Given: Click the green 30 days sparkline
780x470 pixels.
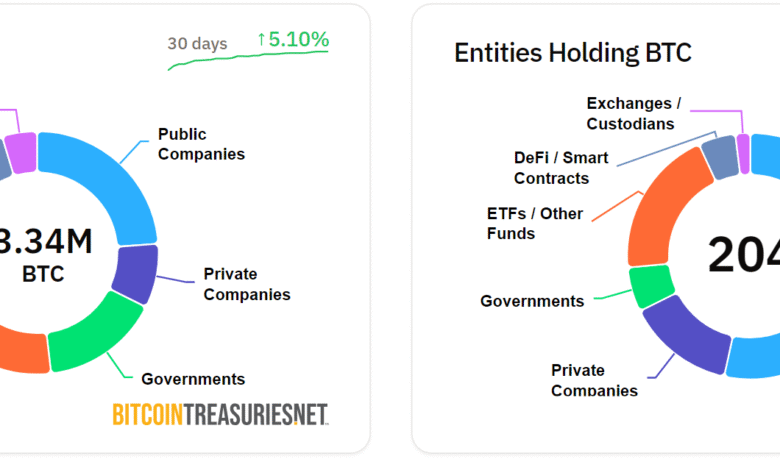Looking at the screenshot, I should [248, 60].
